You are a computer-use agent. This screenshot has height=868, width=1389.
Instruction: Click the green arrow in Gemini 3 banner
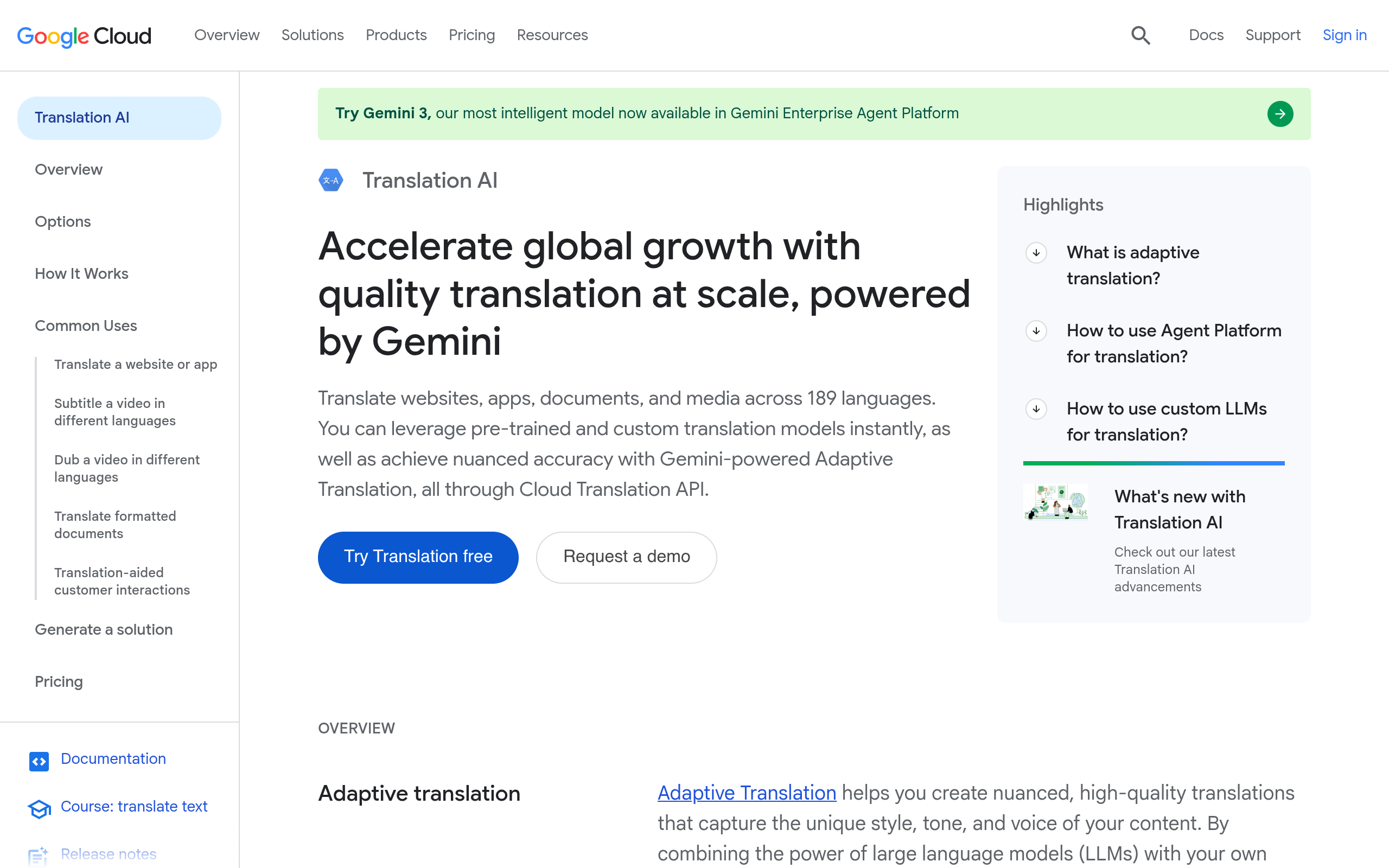coord(1280,114)
